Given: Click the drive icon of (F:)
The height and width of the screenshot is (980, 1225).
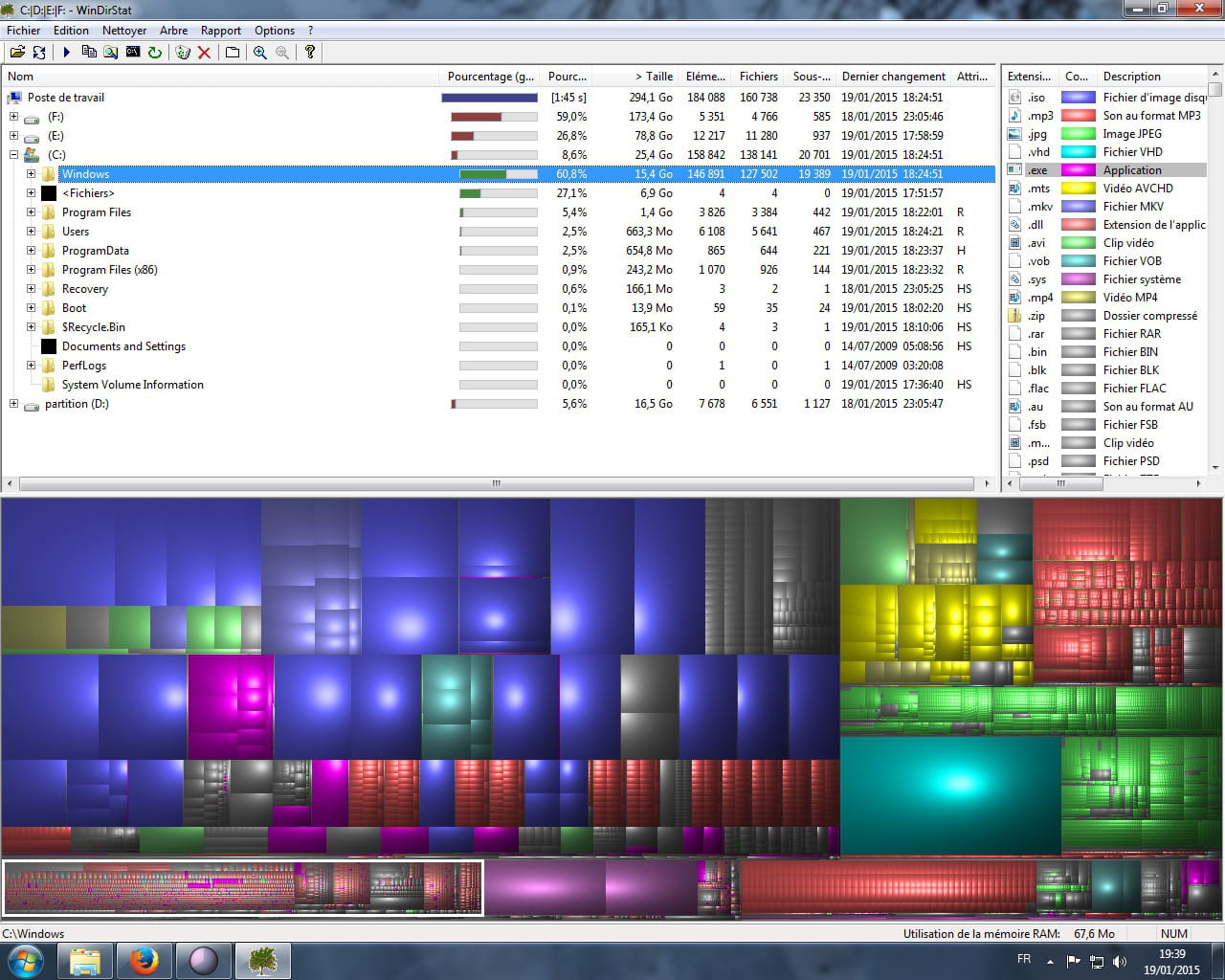Looking at the screenshot, I should 32,118.
